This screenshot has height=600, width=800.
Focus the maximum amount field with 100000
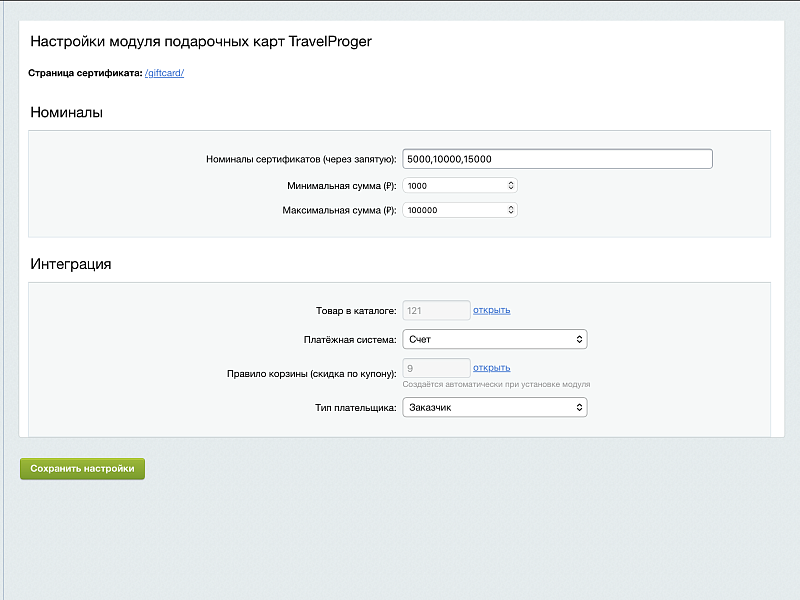point(460,210)
